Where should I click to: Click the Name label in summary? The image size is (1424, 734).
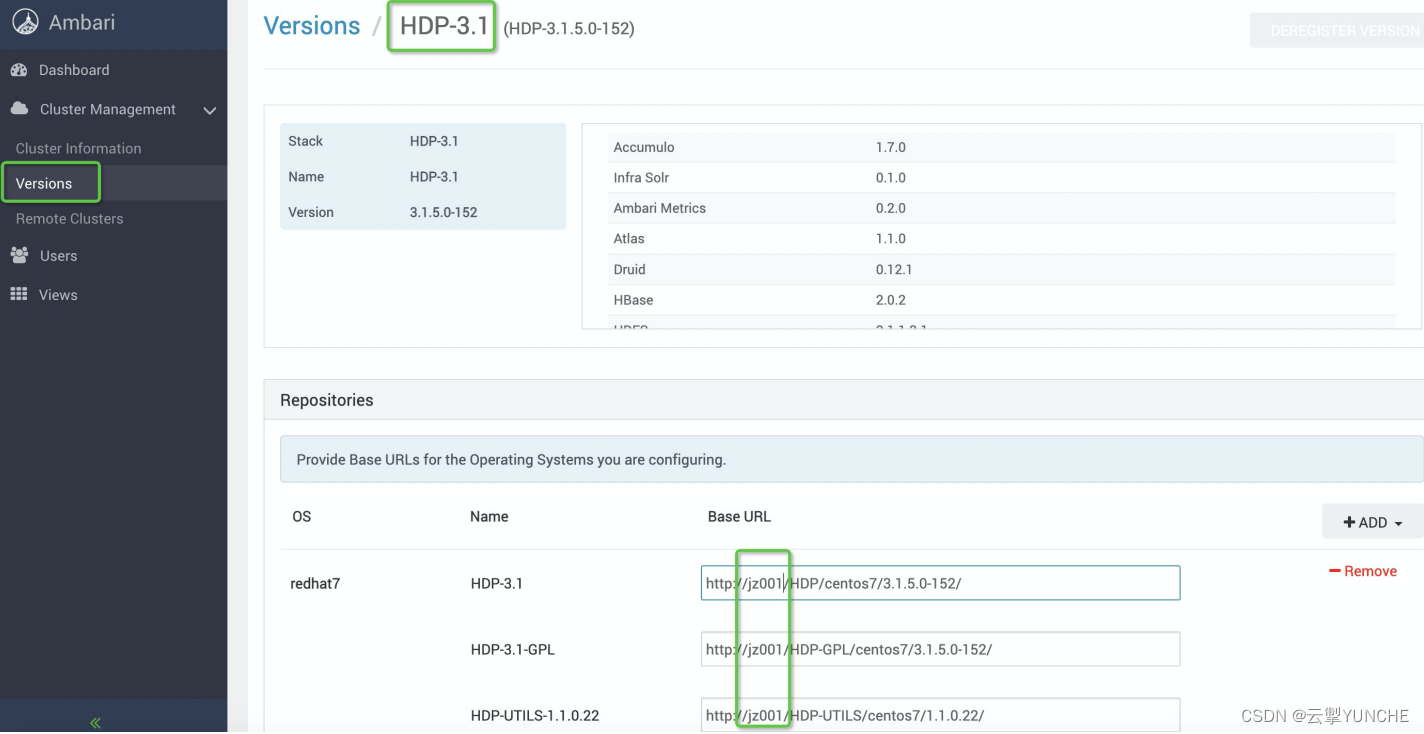pos(306,176)
